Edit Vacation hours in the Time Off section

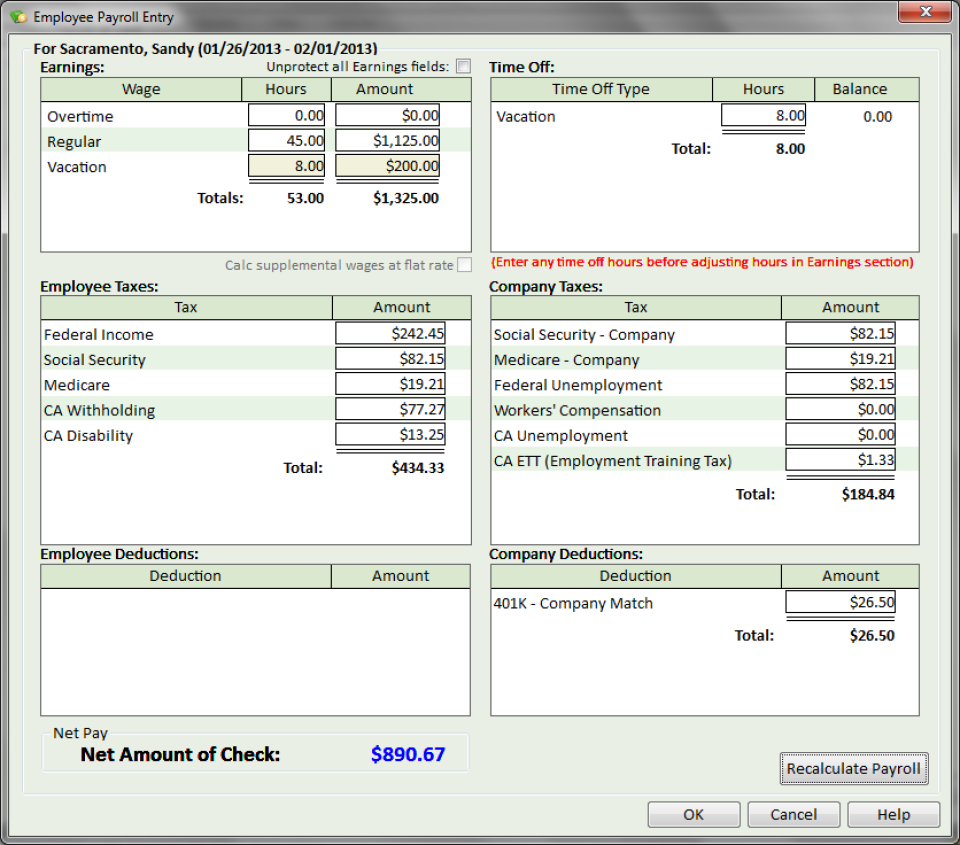[x=762, y=116]
